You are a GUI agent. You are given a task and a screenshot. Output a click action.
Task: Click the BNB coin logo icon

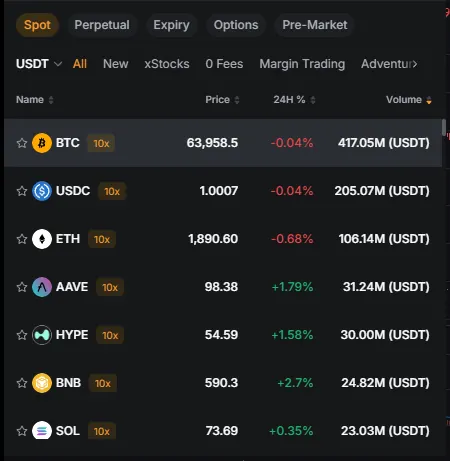tap(42, 383)
